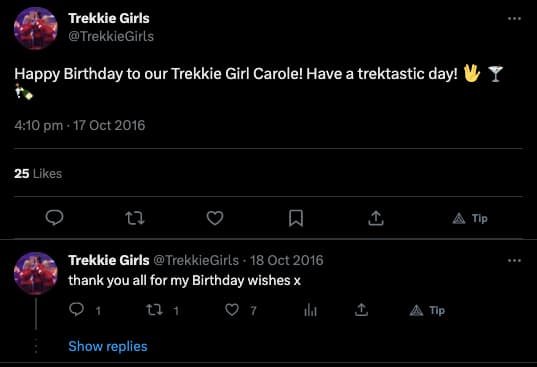Open the 18 Oct 2016 reply timestamp

[x=286, y=261]
